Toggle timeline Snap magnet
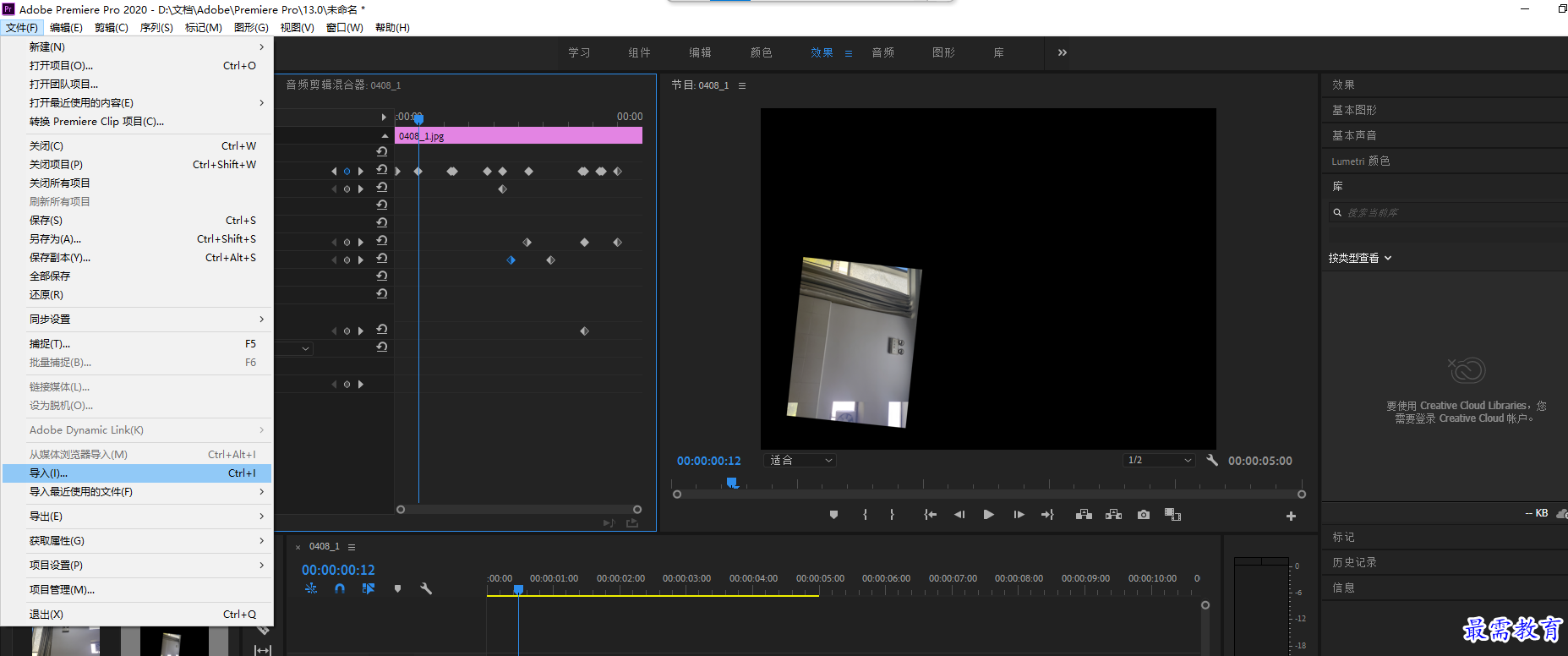 click(x=340, y=588)
